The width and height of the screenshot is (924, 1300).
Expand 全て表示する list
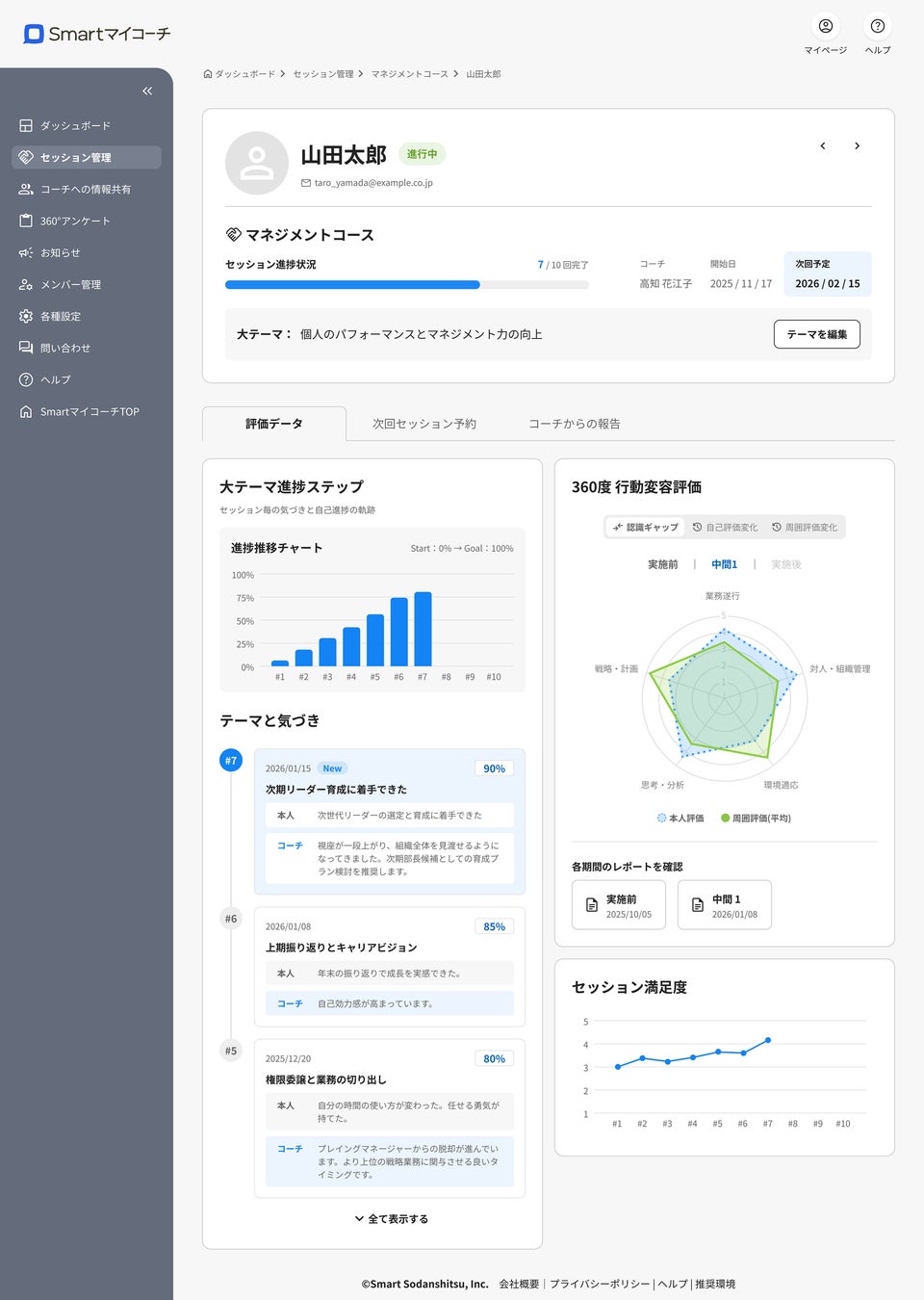coord(391,1218)
